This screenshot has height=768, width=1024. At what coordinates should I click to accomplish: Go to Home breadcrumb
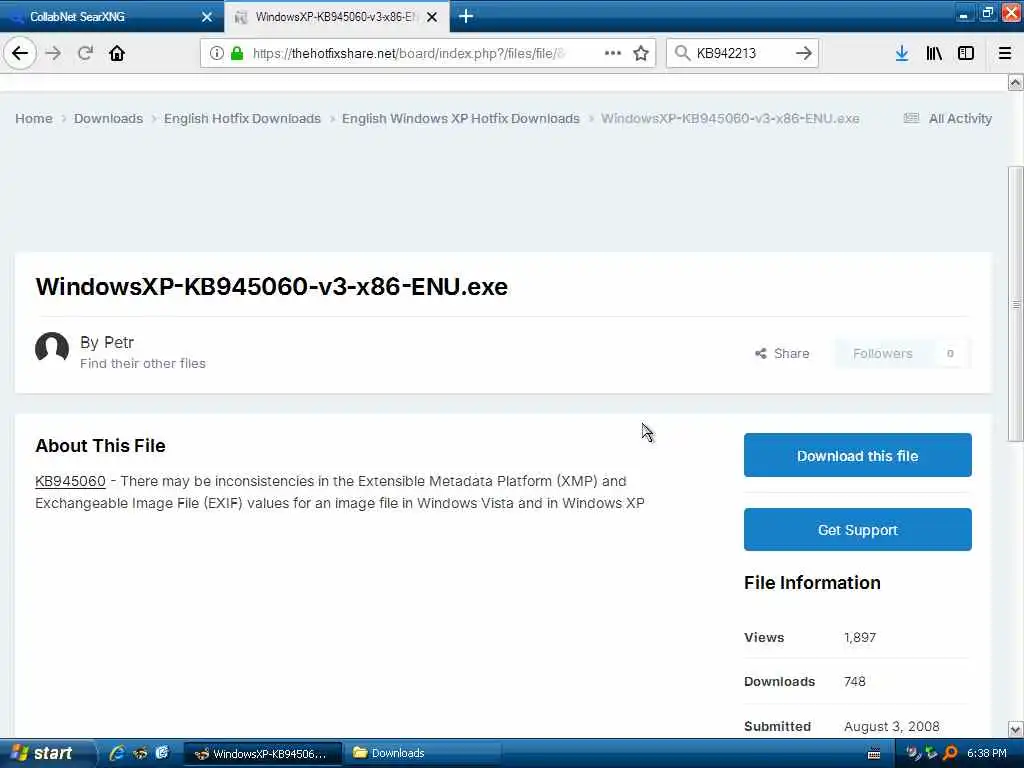coord(34,118)
